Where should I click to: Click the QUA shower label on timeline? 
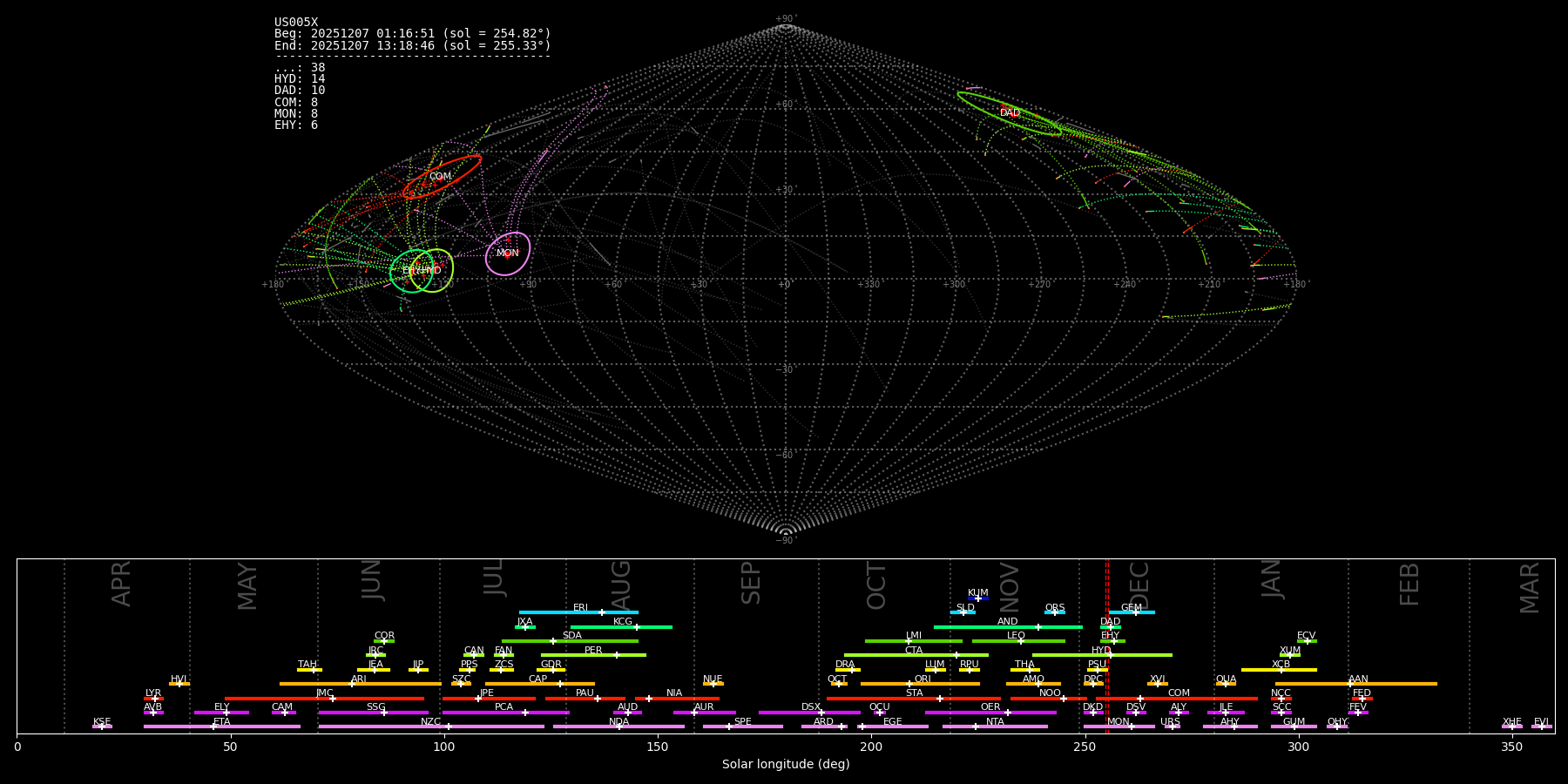[1226, 679]
